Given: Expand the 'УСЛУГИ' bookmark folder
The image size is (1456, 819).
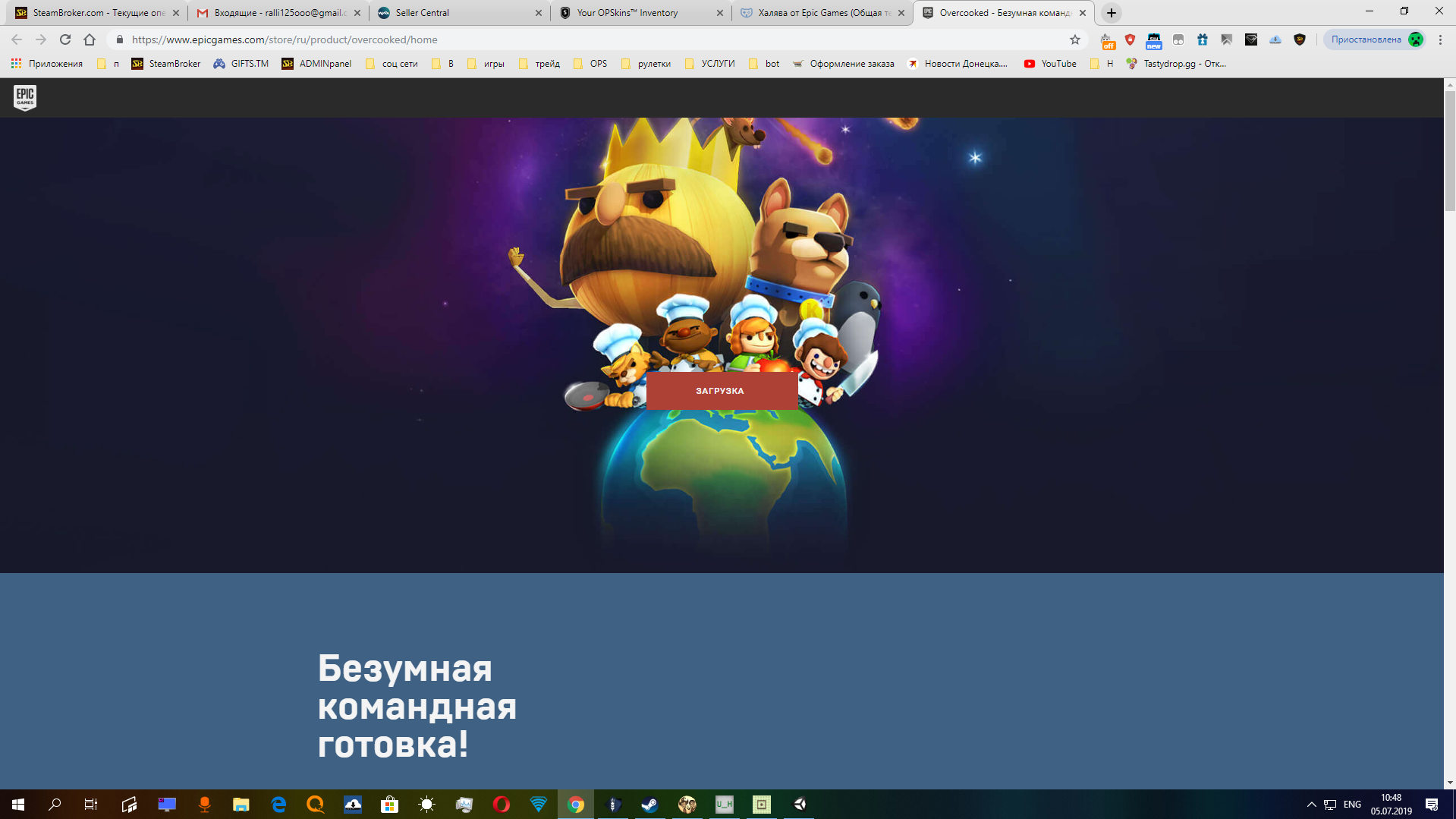Looking at the screenshot, I should 709,64.
